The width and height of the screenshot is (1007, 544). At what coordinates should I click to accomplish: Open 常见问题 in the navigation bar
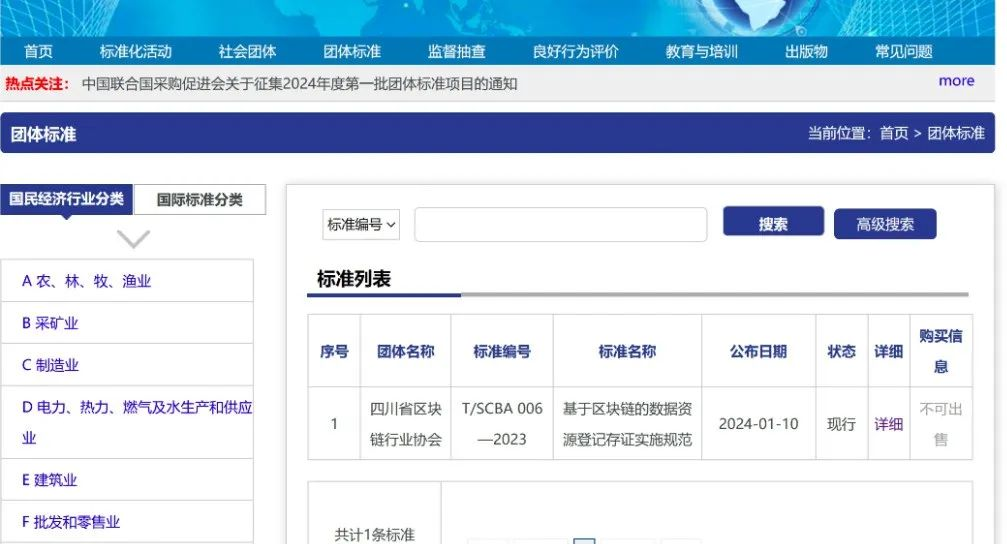pyautogui.click(x=903, y=52)
